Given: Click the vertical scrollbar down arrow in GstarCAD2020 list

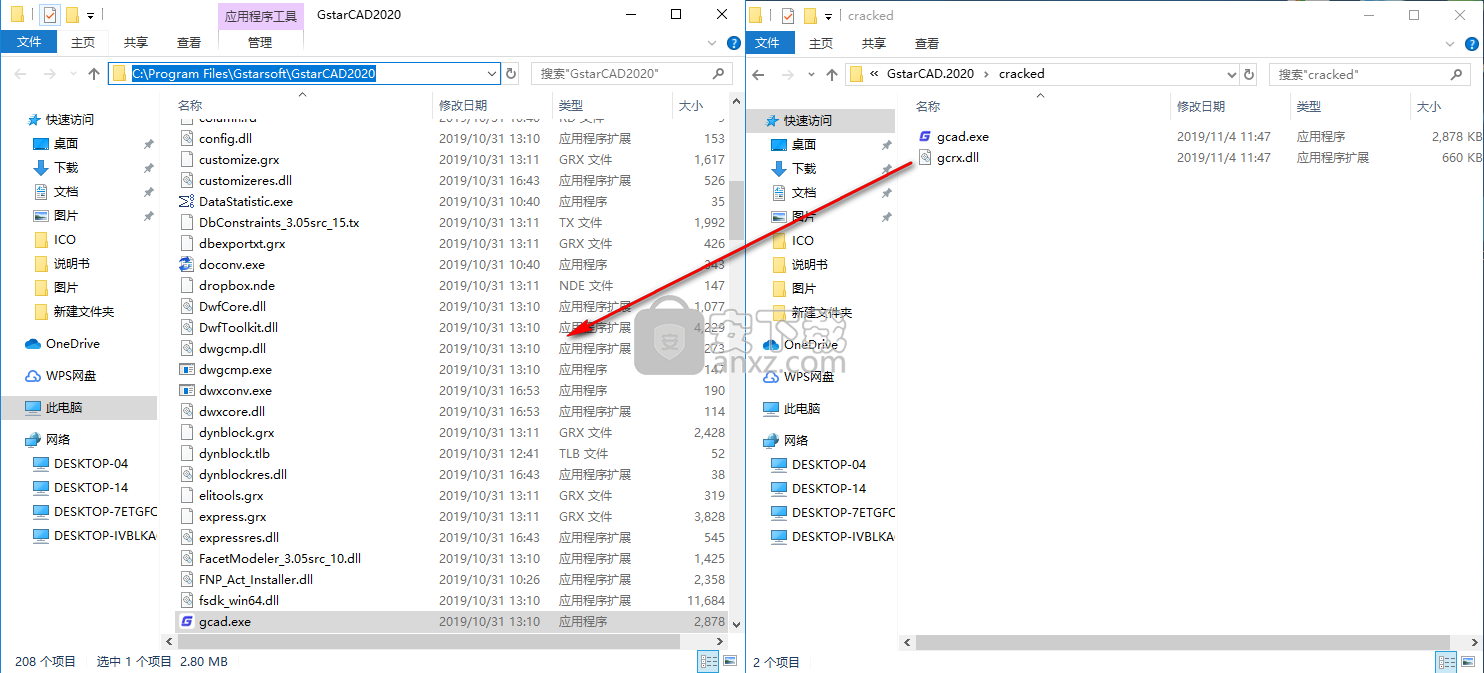Looking at the screenshot, I should 737,623.
